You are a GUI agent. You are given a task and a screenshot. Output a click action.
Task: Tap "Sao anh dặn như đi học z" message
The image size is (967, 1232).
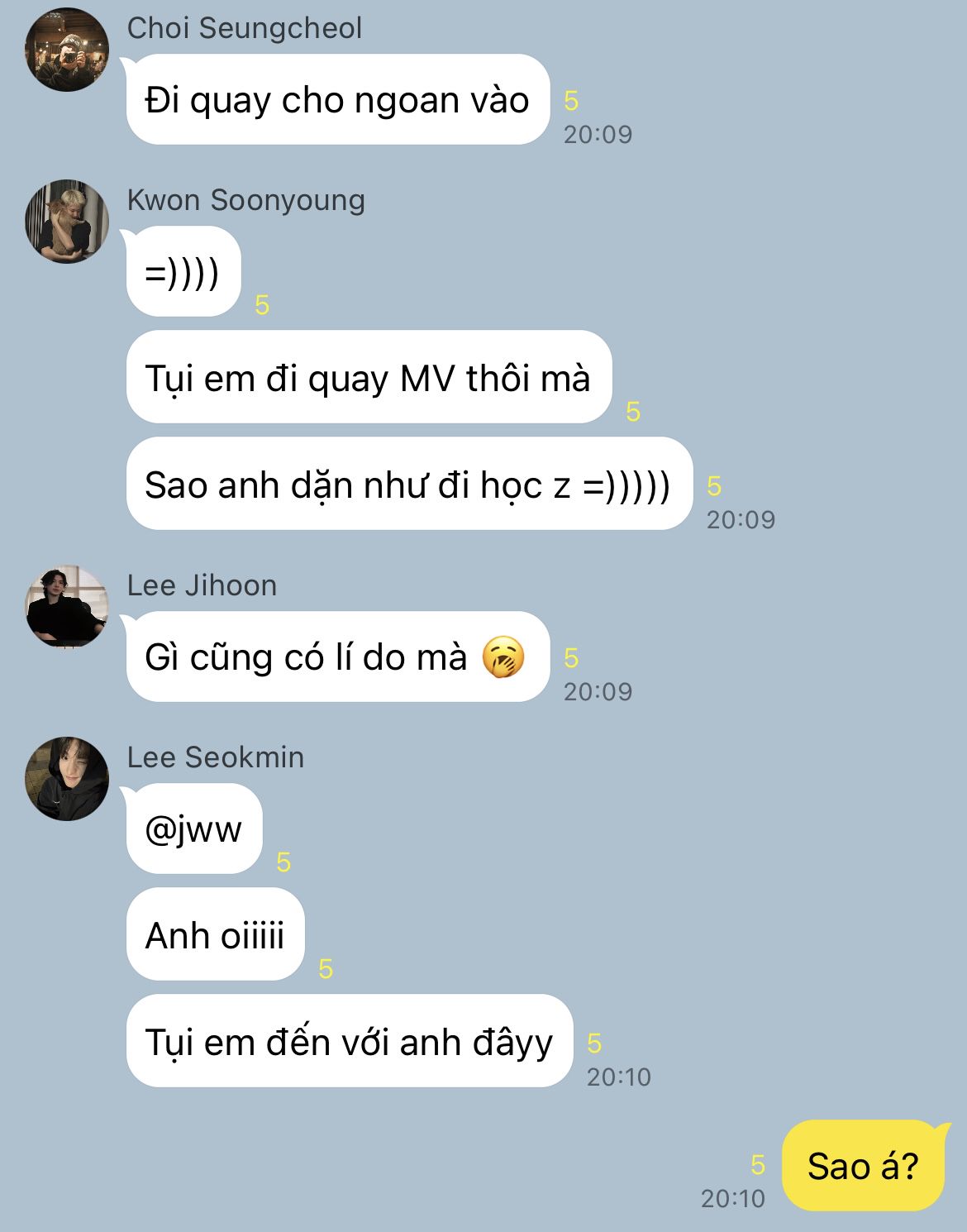pos(408,485)
